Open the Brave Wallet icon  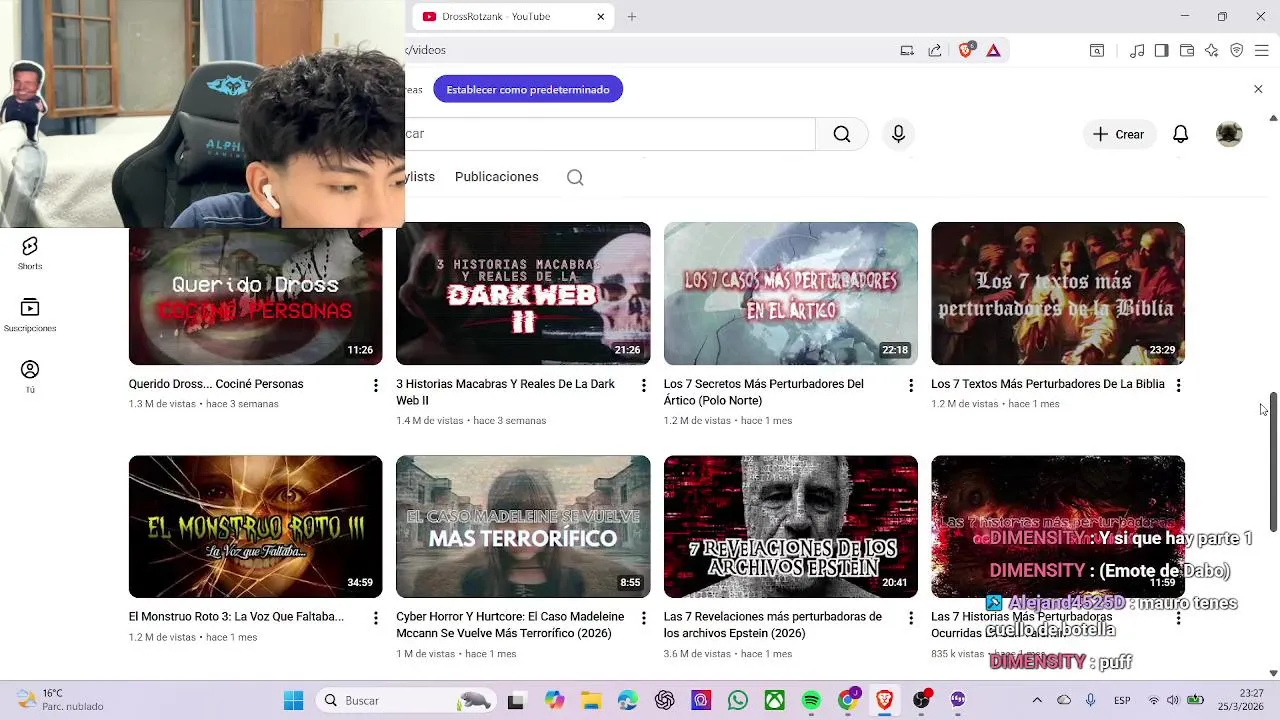1187,50
